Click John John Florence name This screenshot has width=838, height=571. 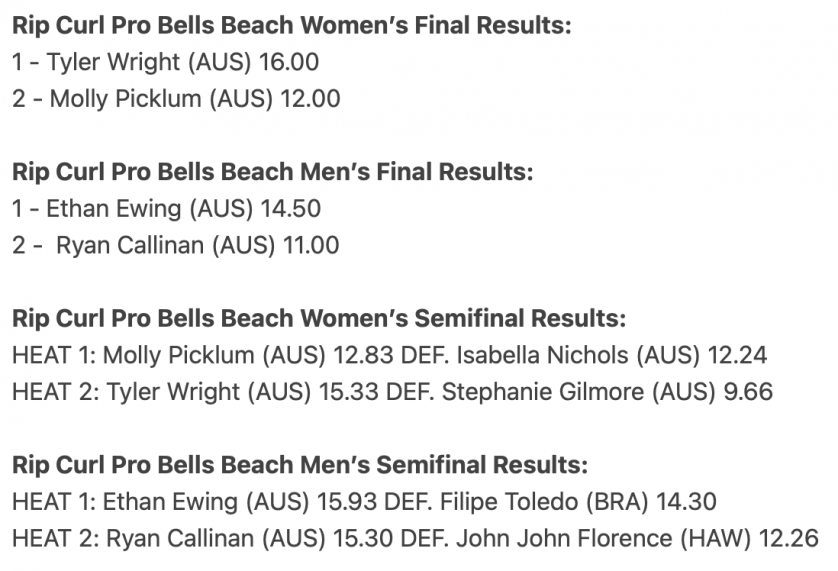point(564,538)
